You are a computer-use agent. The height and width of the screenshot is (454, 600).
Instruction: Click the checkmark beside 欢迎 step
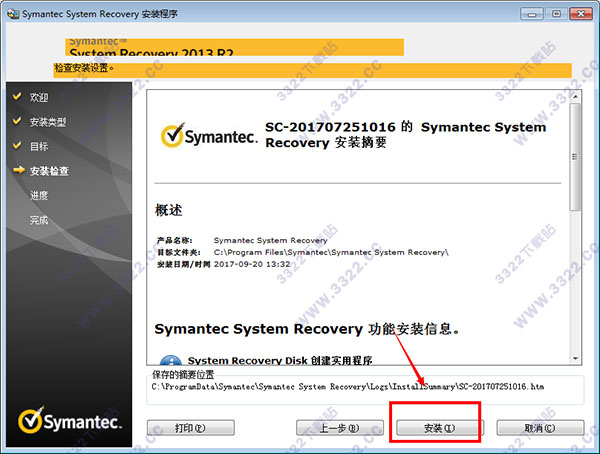17,96
